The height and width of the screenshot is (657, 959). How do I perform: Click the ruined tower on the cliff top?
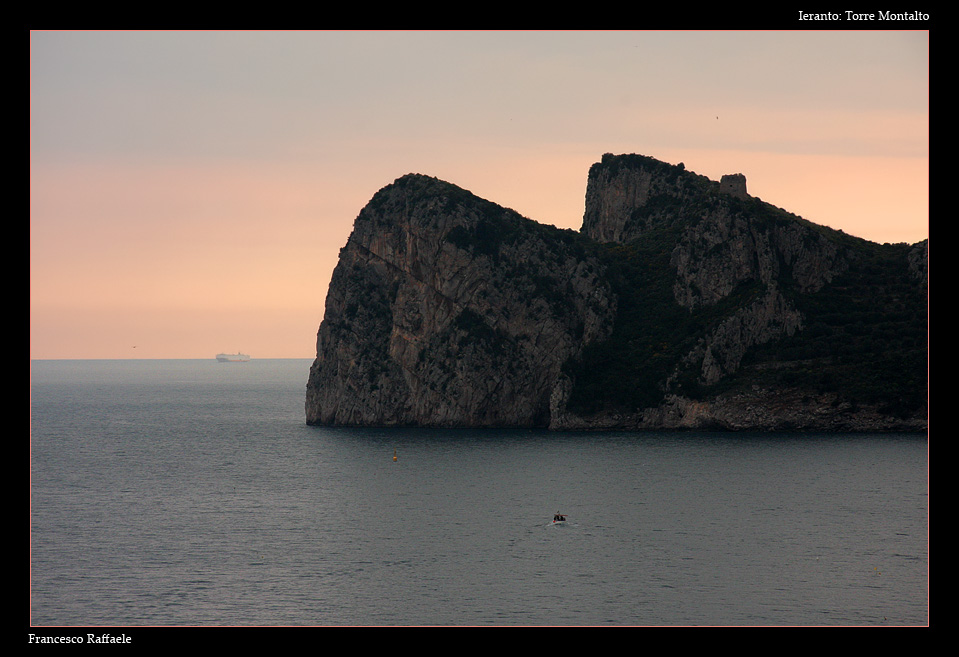(733, 185)
